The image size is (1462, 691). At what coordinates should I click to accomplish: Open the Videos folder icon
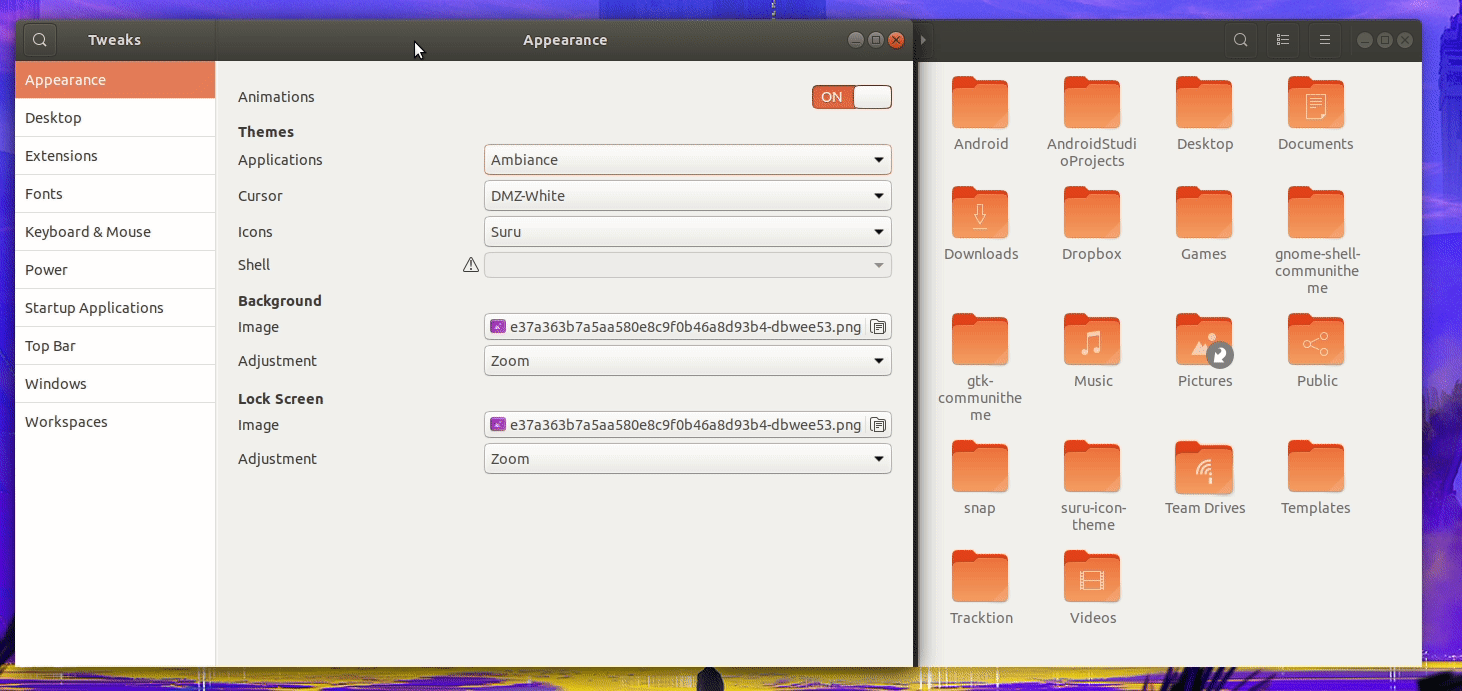tap(1092, 576)
